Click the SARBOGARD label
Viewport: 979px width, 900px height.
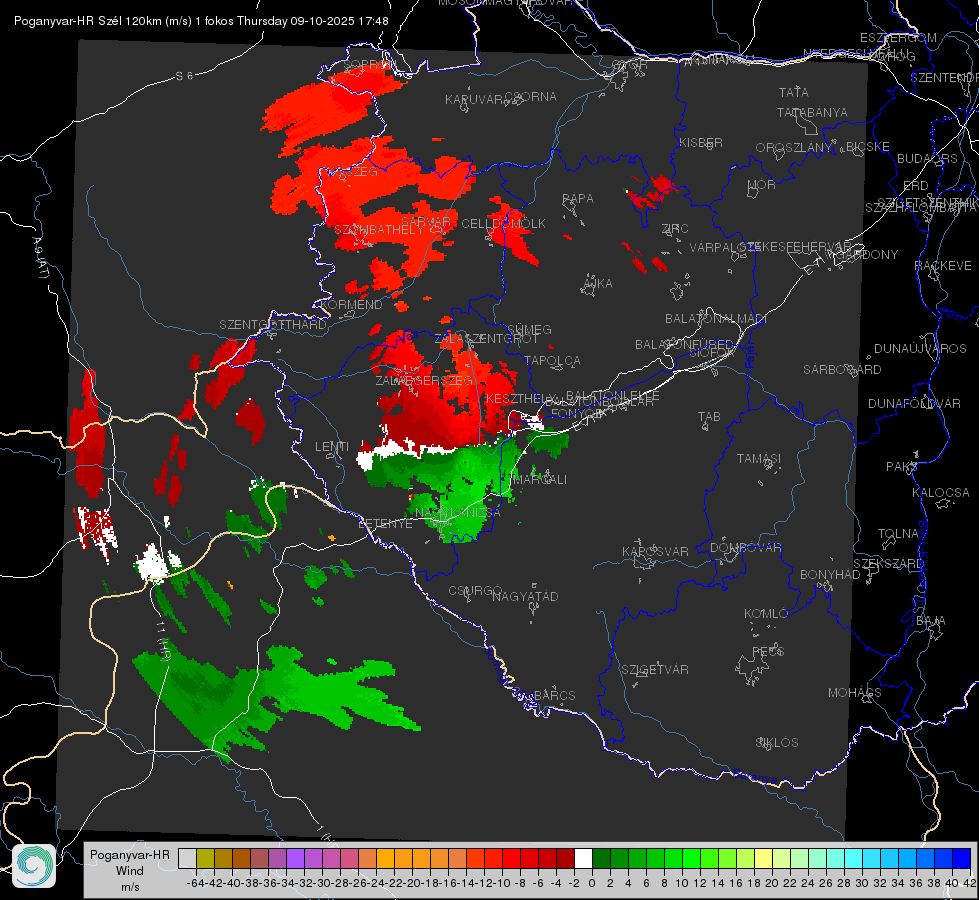tap(842, 370)
